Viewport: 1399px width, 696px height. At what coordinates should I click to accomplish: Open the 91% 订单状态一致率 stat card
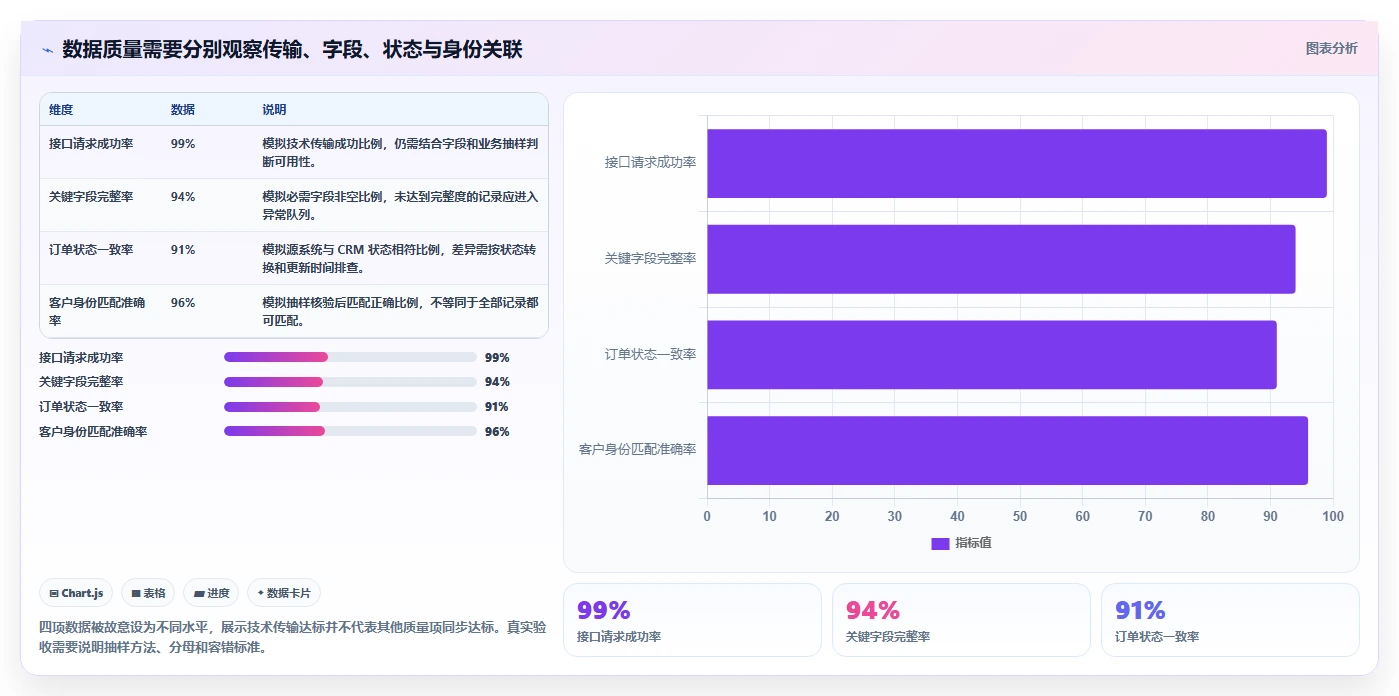1230,620
